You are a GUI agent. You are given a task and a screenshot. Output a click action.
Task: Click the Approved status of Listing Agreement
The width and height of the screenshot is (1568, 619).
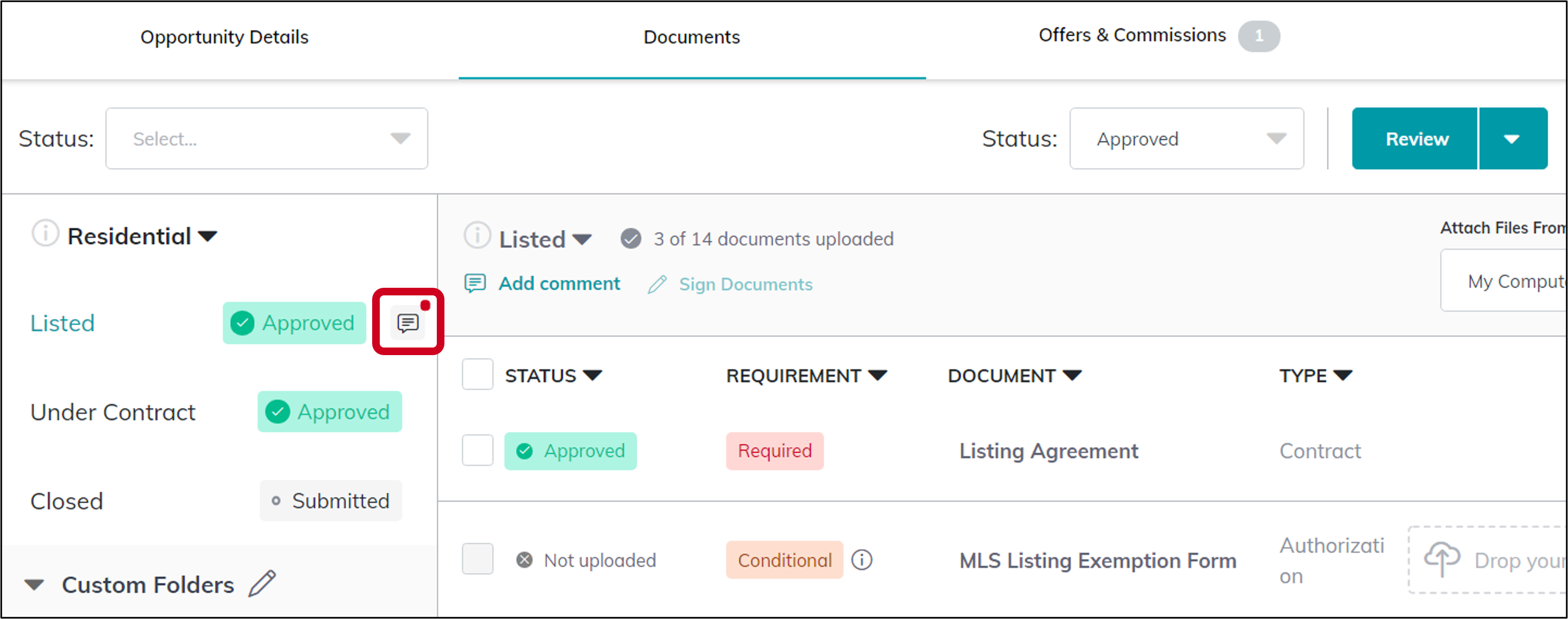point(570,451)
